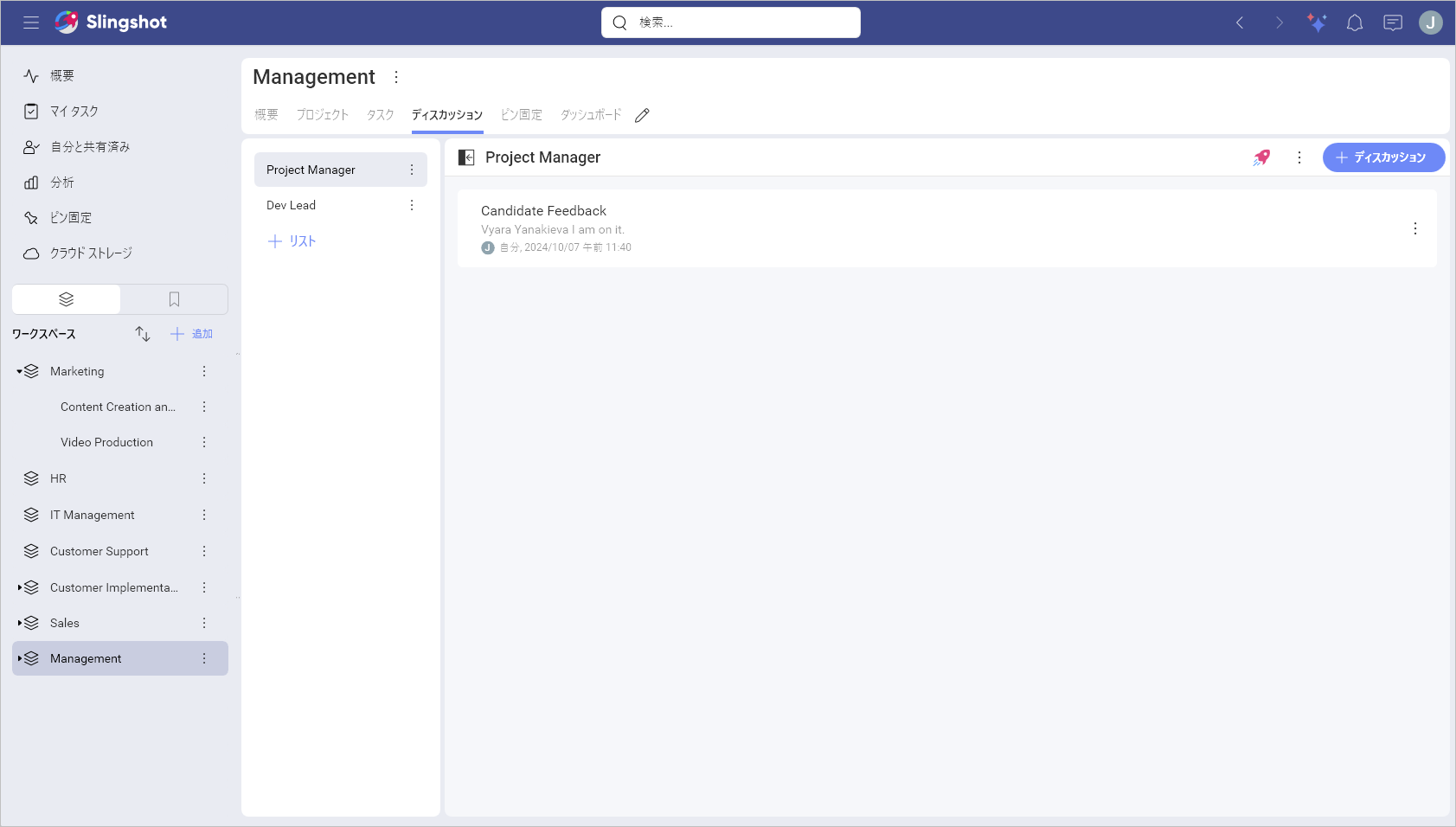Click the rocket icon in Project Manager header
This screenshot has height=827, width=1456.
1261,157
